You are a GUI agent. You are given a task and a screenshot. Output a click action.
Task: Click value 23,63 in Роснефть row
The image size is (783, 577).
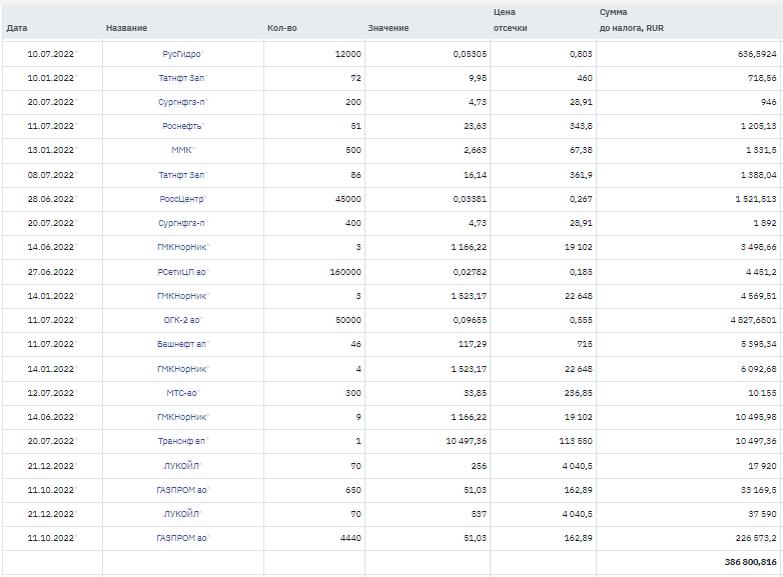coord(475,126)
